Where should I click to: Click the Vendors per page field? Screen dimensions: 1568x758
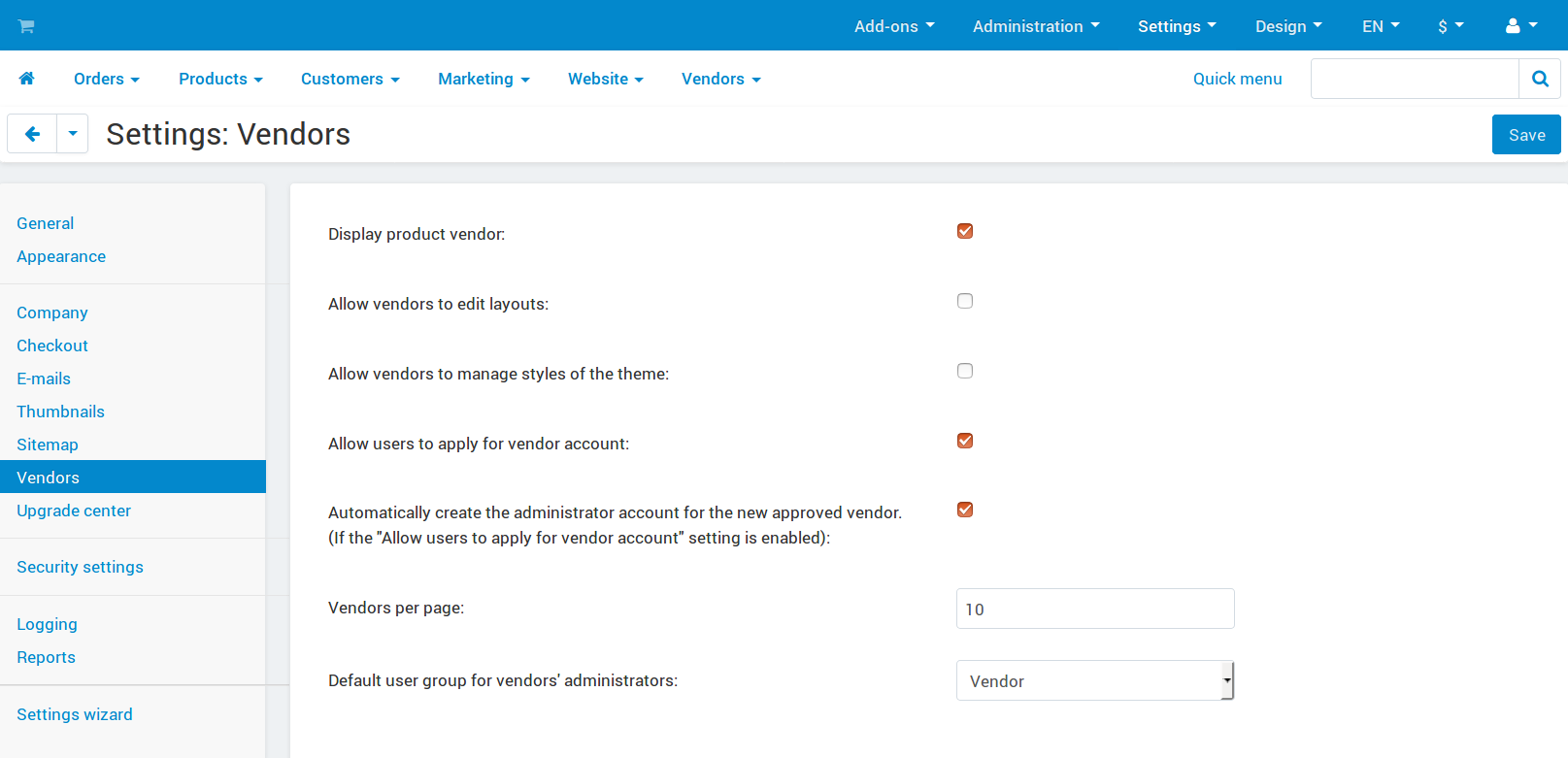pyautogui.click(x=1095, y=609)
